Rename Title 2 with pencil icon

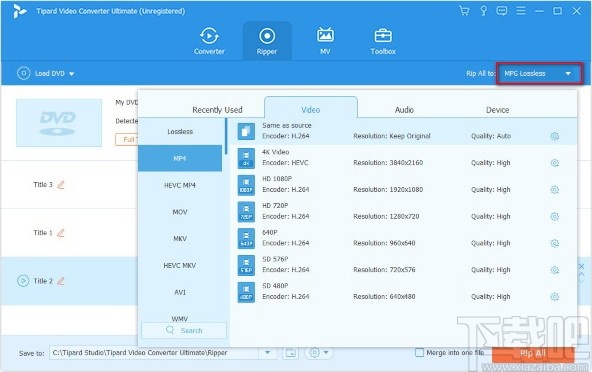pyautogui.click(x=60, y=281)
